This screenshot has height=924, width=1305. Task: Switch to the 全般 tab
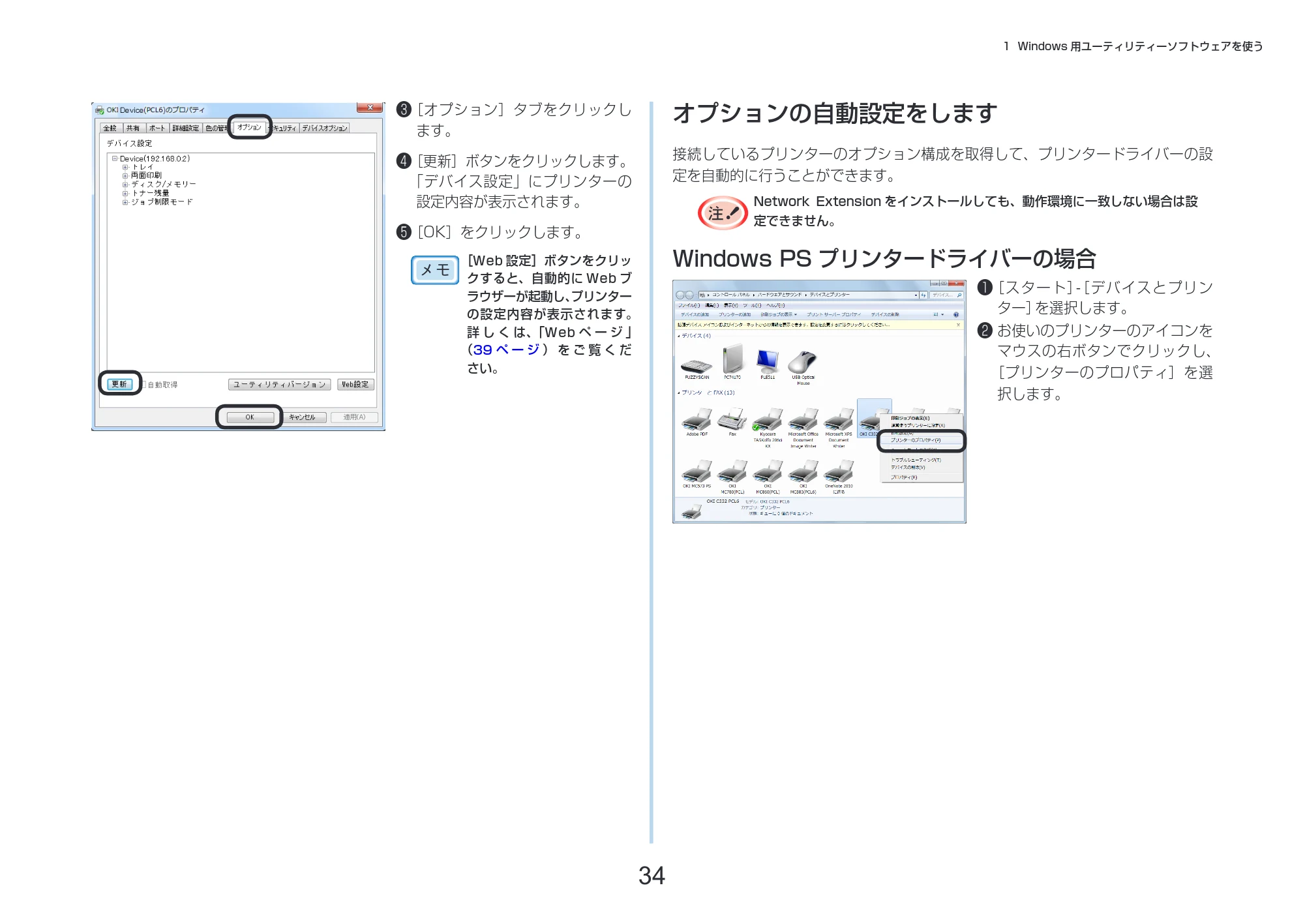point(110,128)
